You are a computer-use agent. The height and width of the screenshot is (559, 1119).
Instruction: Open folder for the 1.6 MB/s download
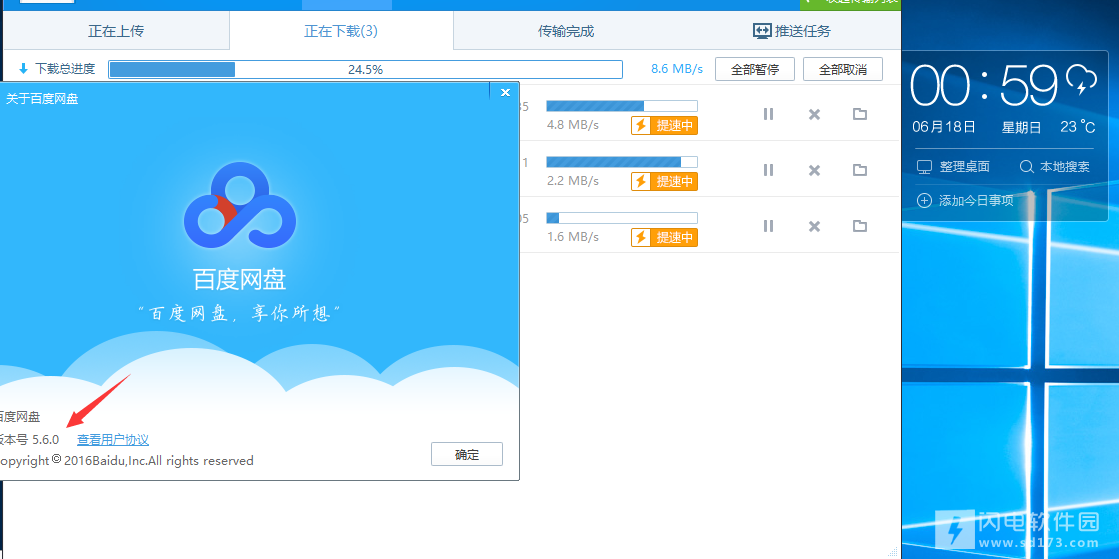click(860, 226)
